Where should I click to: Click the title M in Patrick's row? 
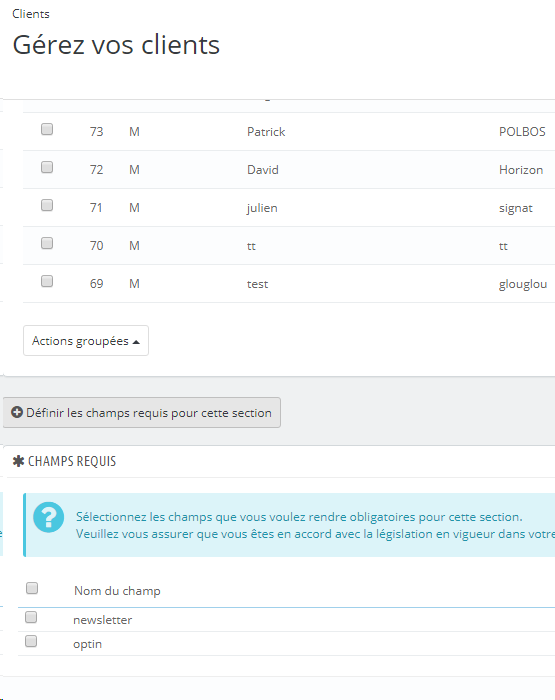pos(134,132)
